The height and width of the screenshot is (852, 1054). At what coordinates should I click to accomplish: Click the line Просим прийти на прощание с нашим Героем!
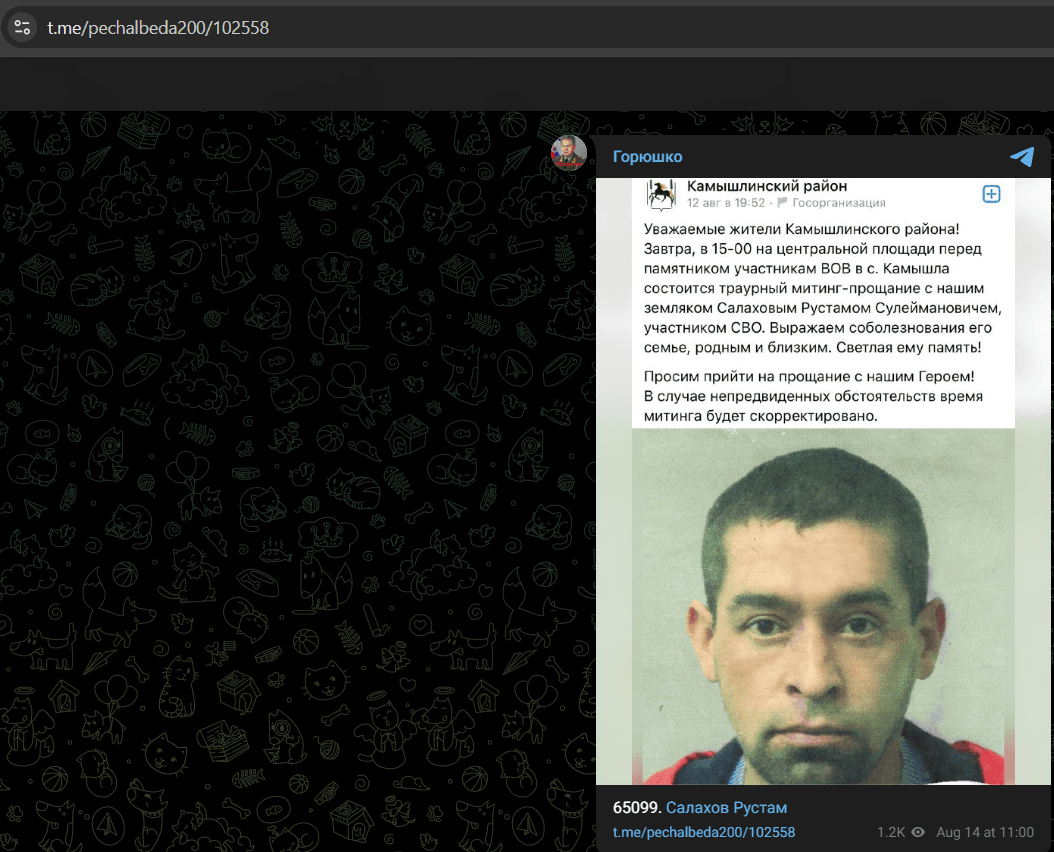click(809, 377)
